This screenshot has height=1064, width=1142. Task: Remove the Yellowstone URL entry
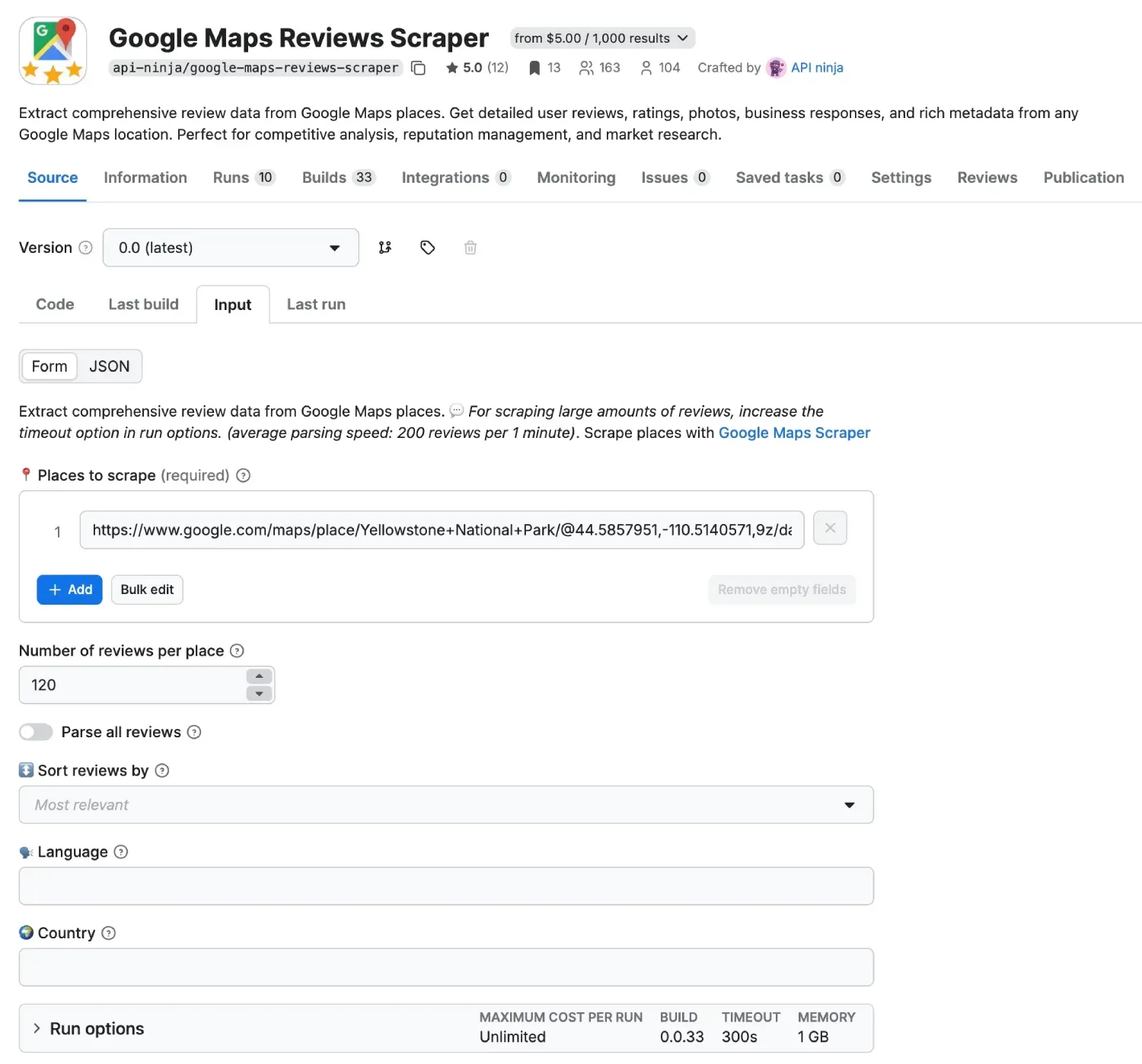(830, 528)
